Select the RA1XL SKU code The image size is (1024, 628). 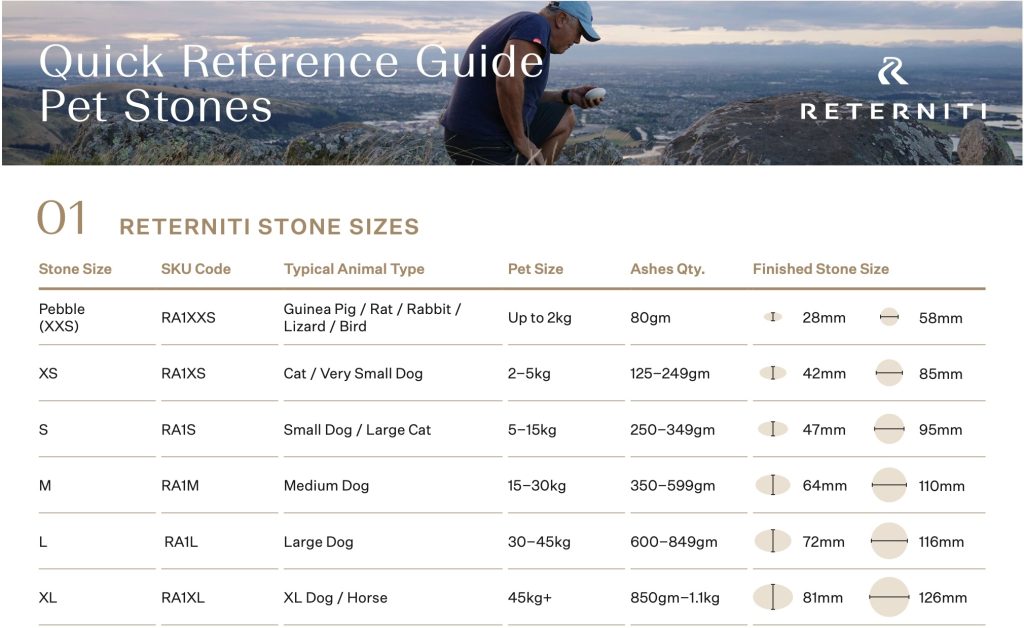click(x=183, y=597)
